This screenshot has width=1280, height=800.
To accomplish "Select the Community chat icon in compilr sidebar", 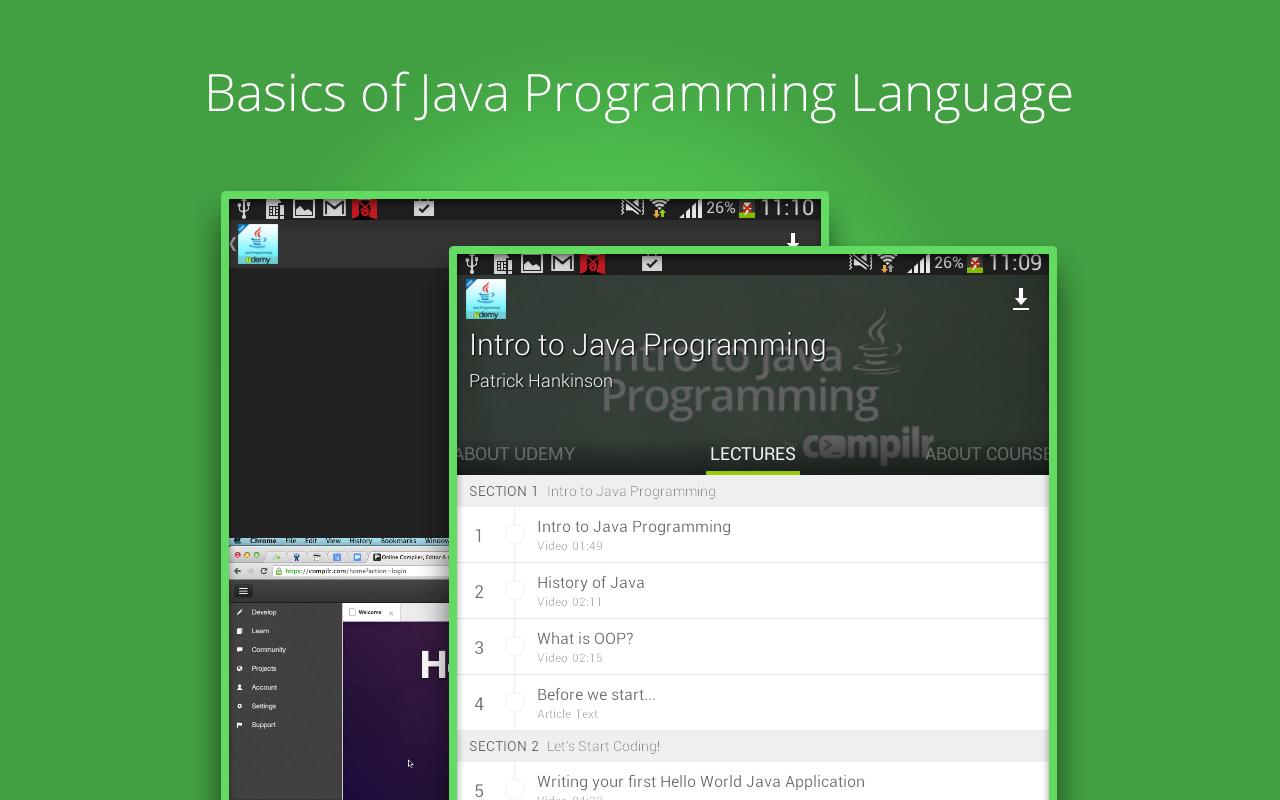I will tap(240, 649).
